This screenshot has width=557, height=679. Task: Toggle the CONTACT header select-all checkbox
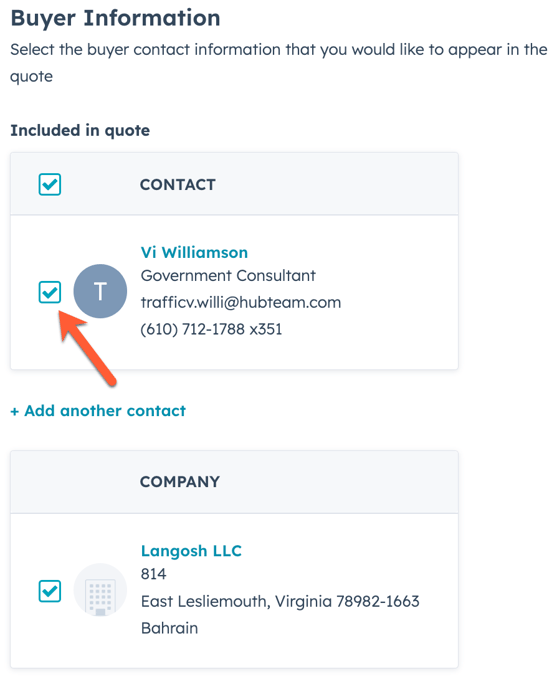[50, 184]
